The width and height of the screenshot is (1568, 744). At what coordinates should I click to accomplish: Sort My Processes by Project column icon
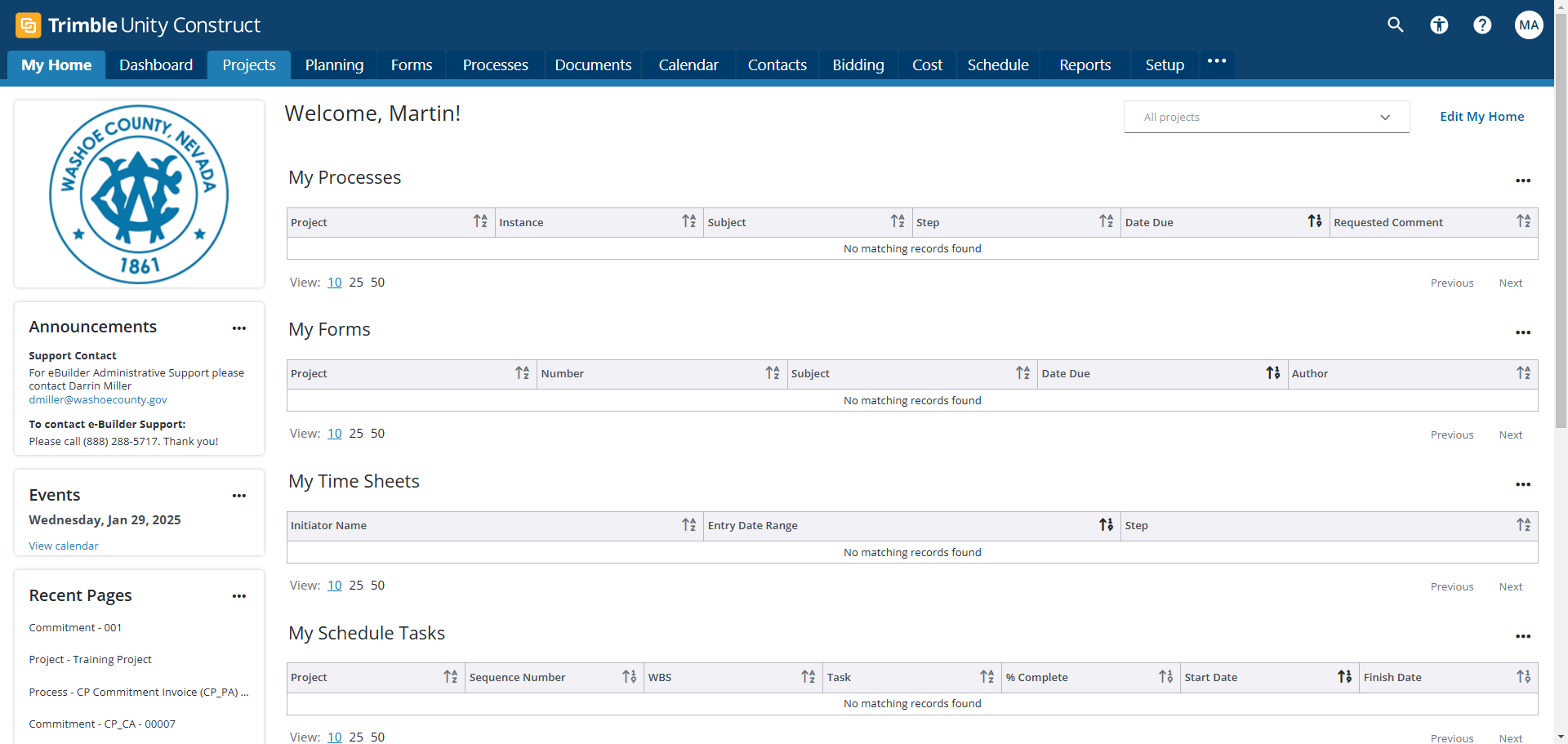coord(480,221)
